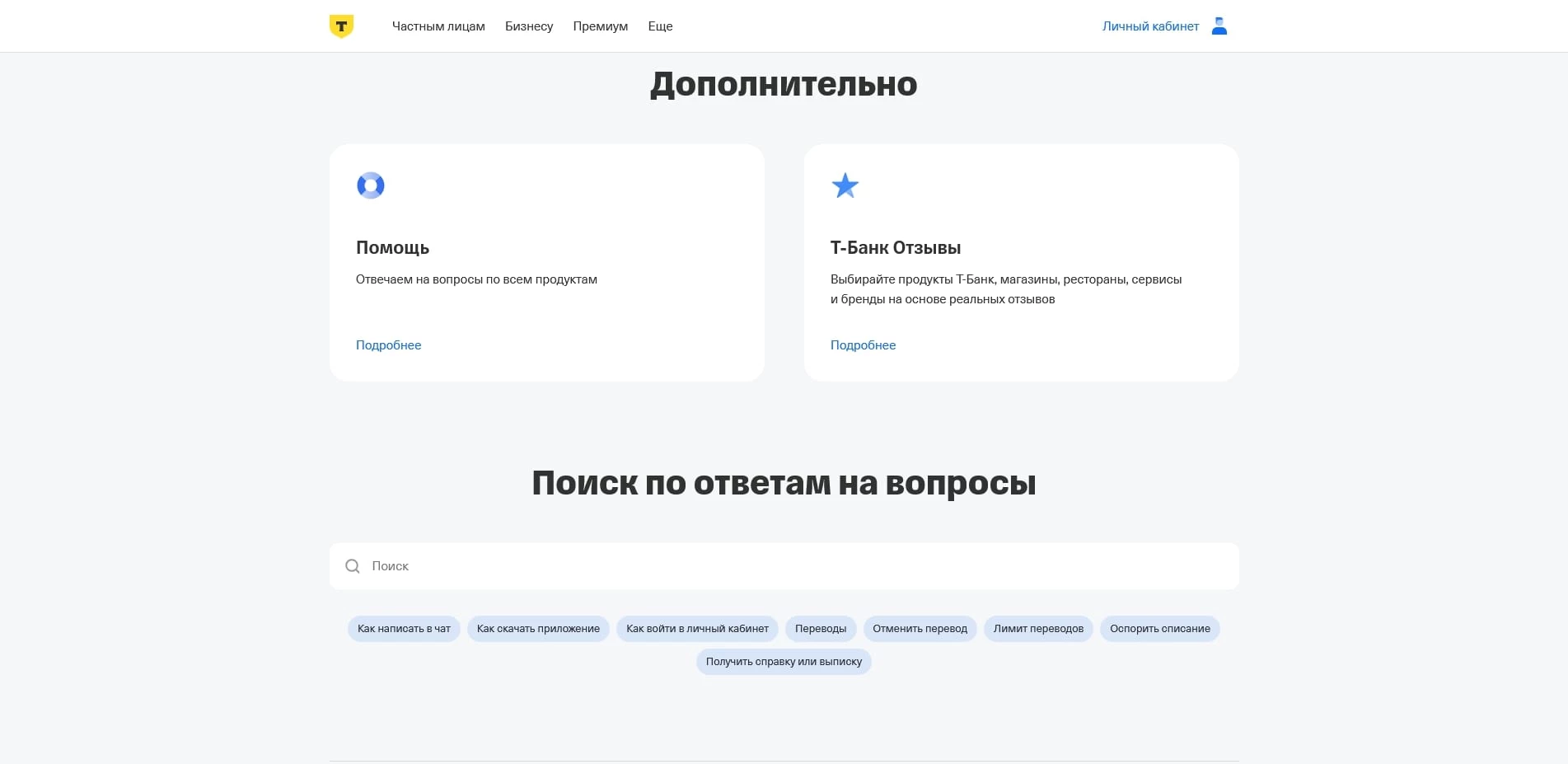Select the search icon next to Поиск placeholder
The height and width of the screenshot is (764, 1568).
tap(353, 566)
